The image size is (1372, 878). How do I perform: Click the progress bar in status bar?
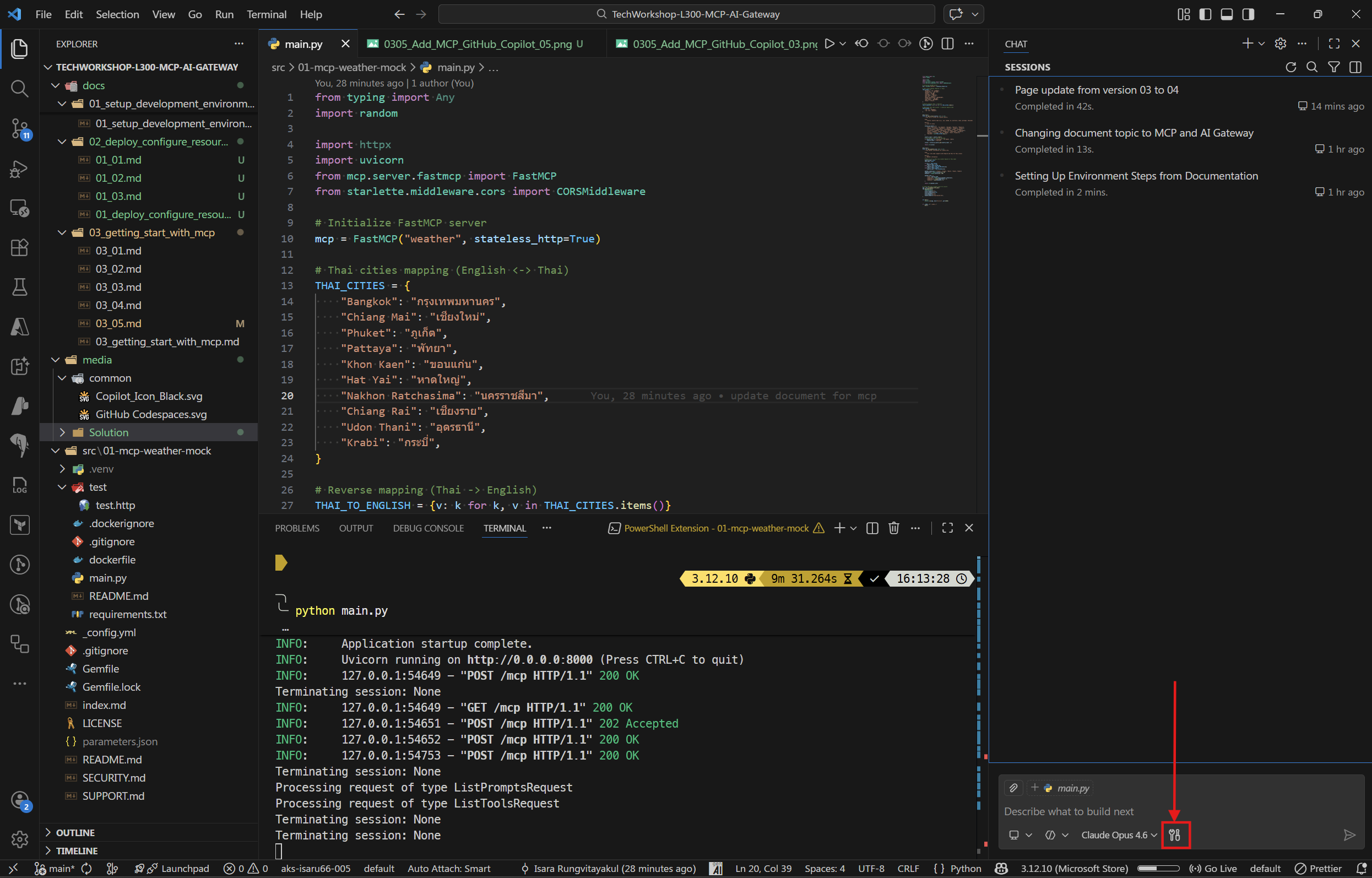point(1158,869)
